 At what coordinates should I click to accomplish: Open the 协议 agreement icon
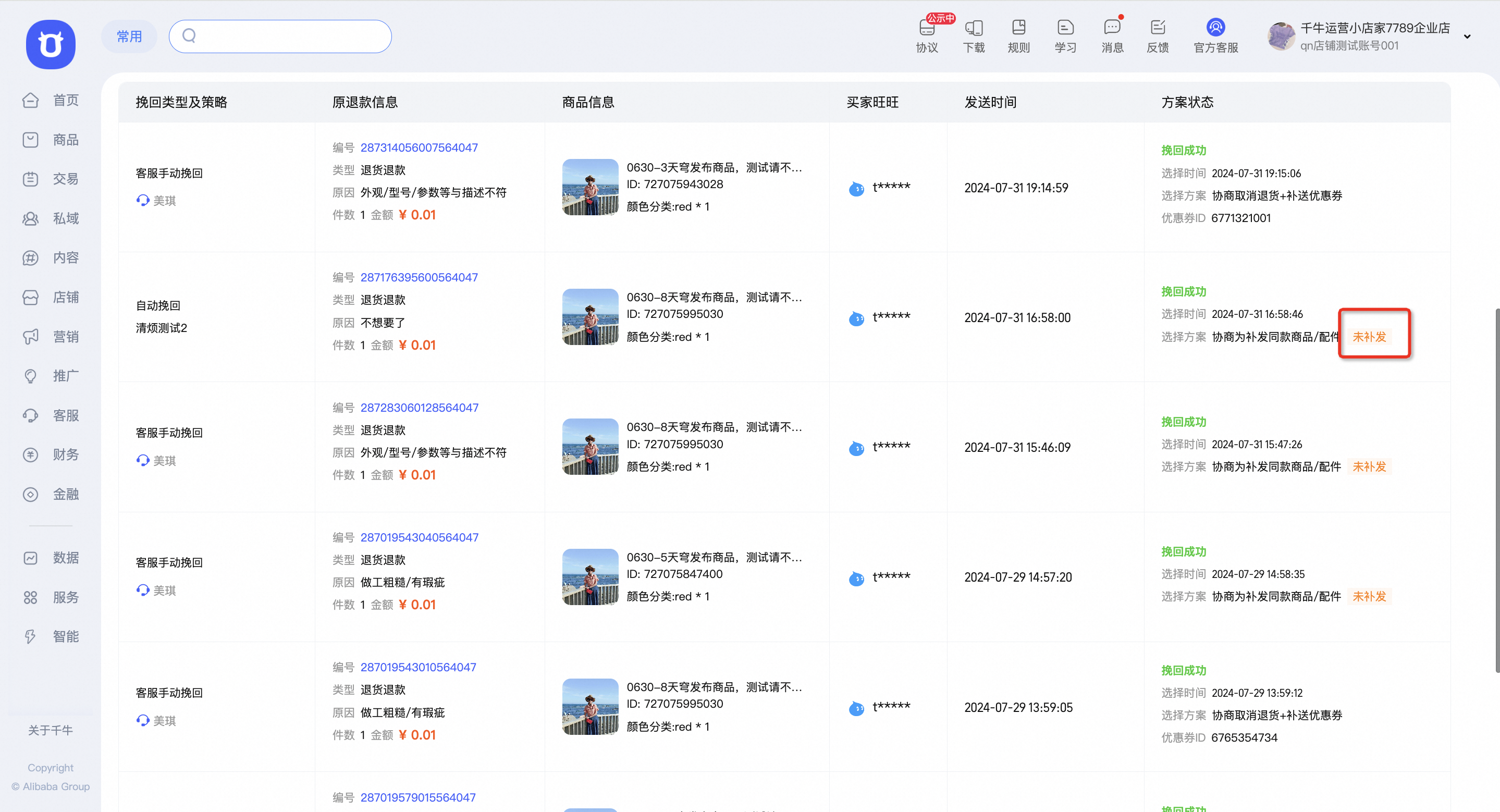click(927, 28)
